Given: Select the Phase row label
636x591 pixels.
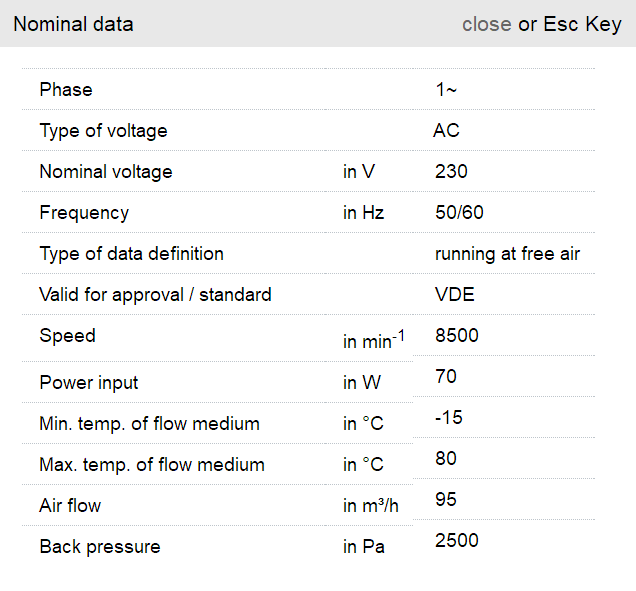Looking at the screenshot, I should pyautogui.click(x=66, y=90).
